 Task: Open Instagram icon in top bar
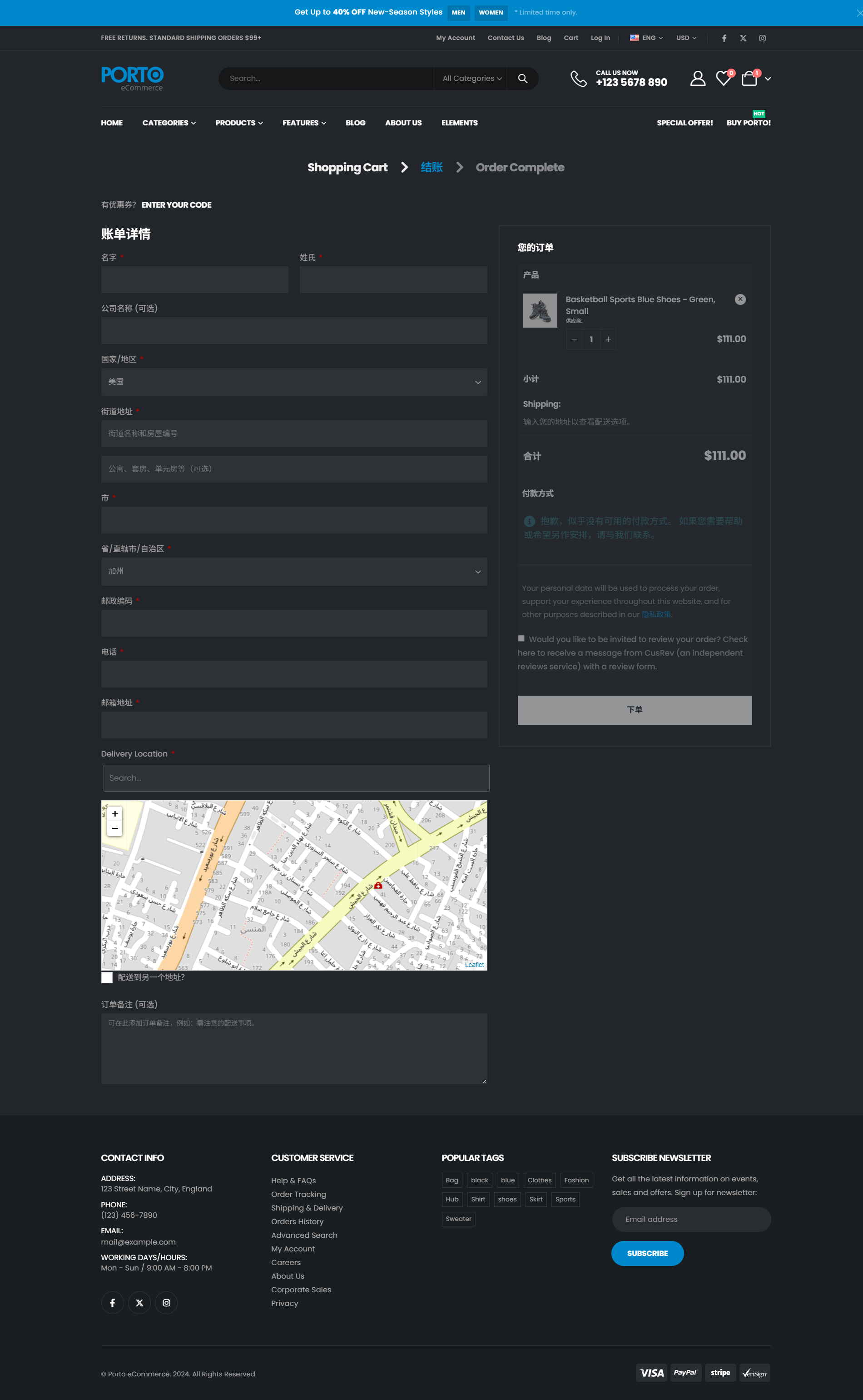point(762,38)
